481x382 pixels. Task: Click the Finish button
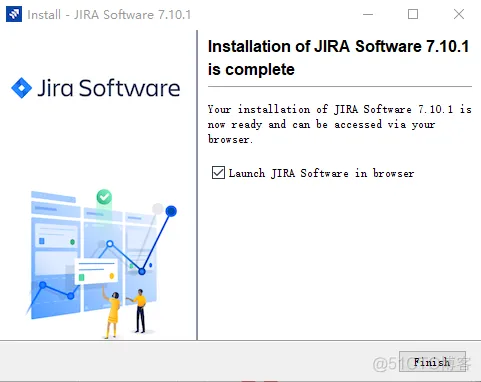coord(432,362)
